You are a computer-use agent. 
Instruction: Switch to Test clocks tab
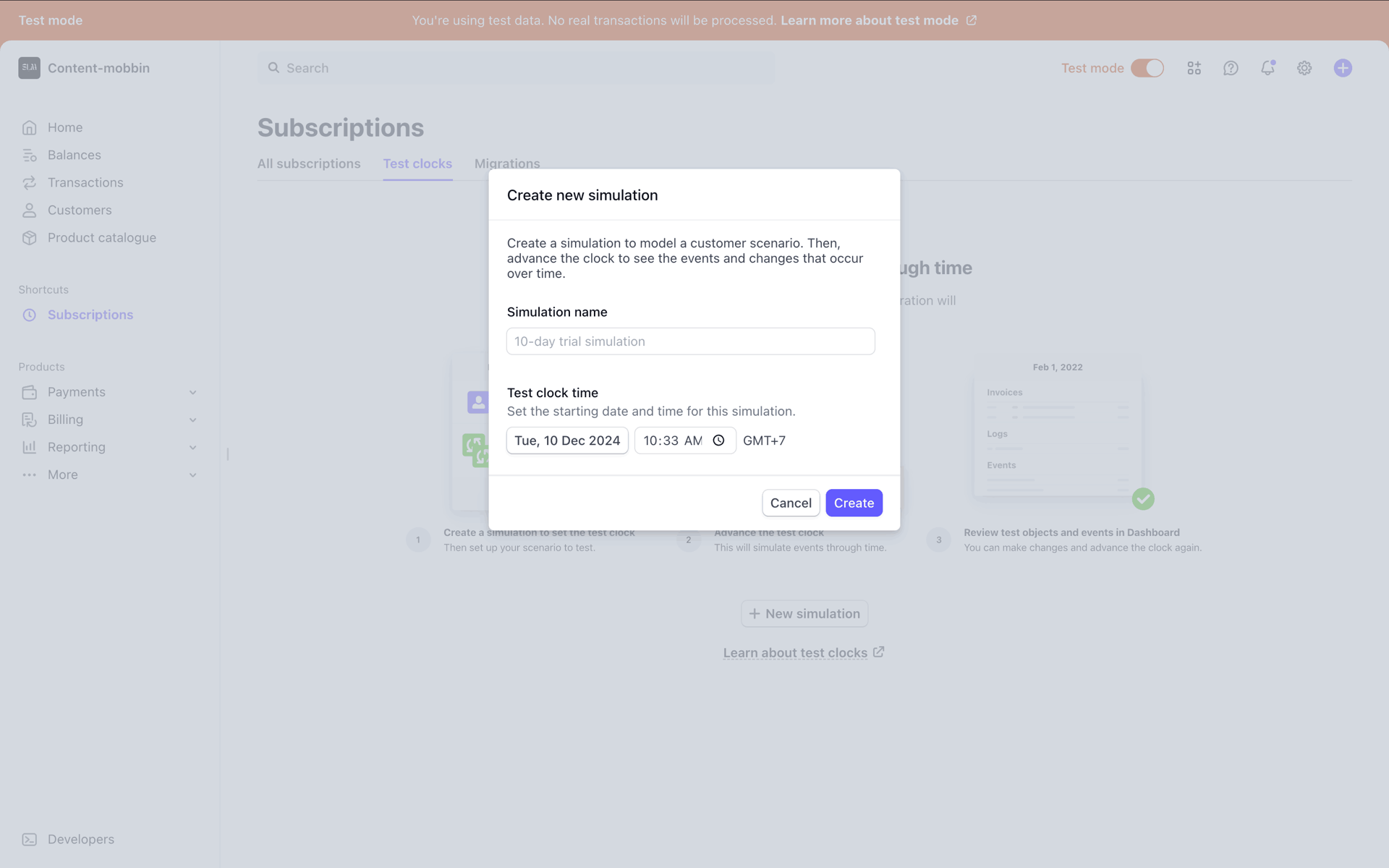(417, 163)
